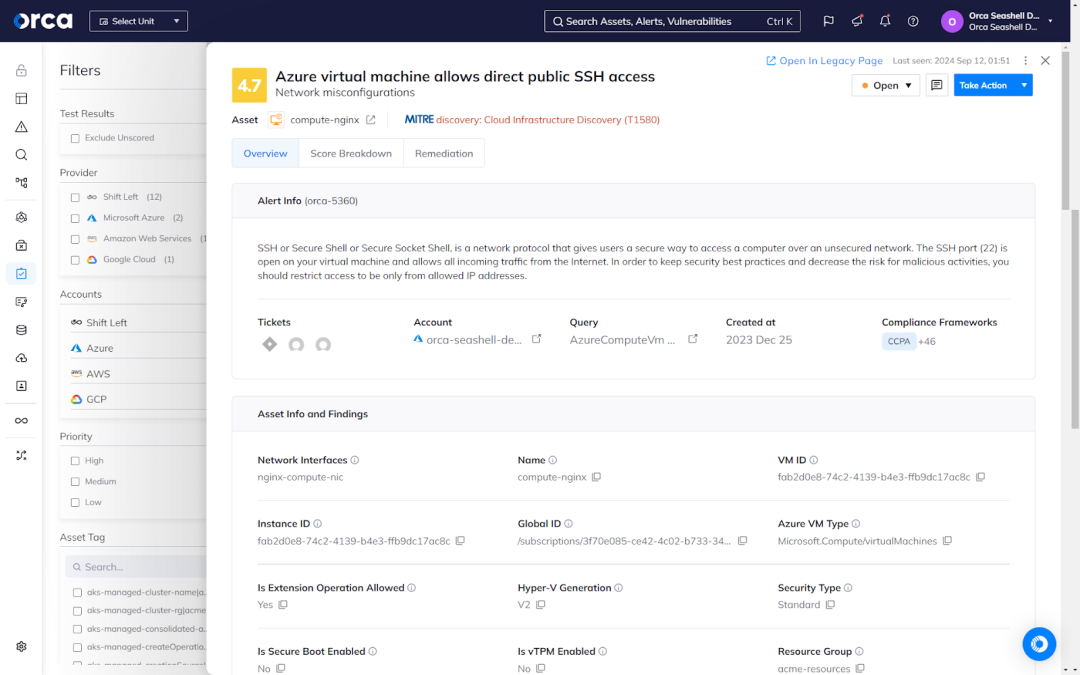This screenshot has height=675, width=1080.
Task: Switch to the Overview tab
Action: point(265,154)
